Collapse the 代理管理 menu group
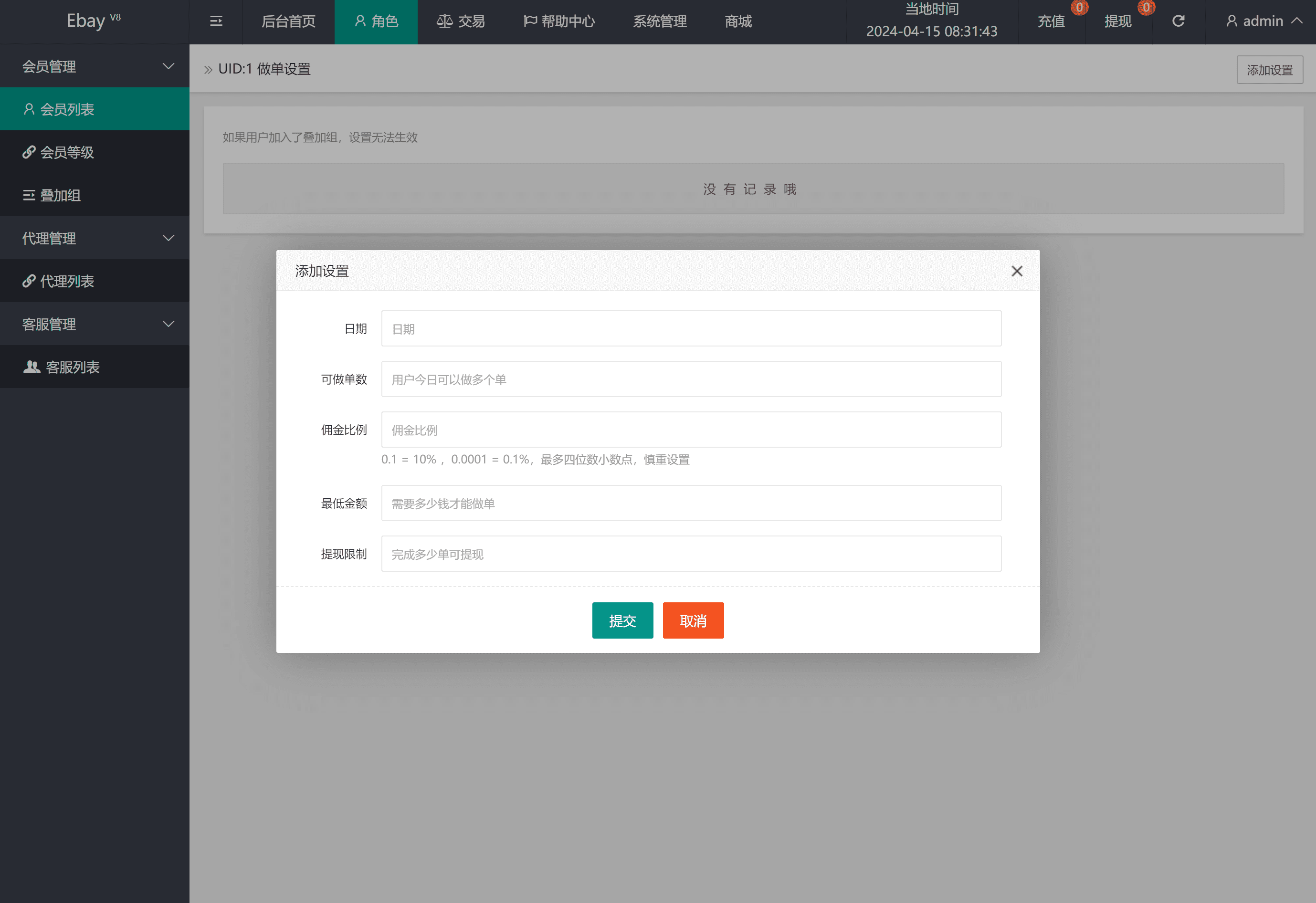 click(95, 238)
